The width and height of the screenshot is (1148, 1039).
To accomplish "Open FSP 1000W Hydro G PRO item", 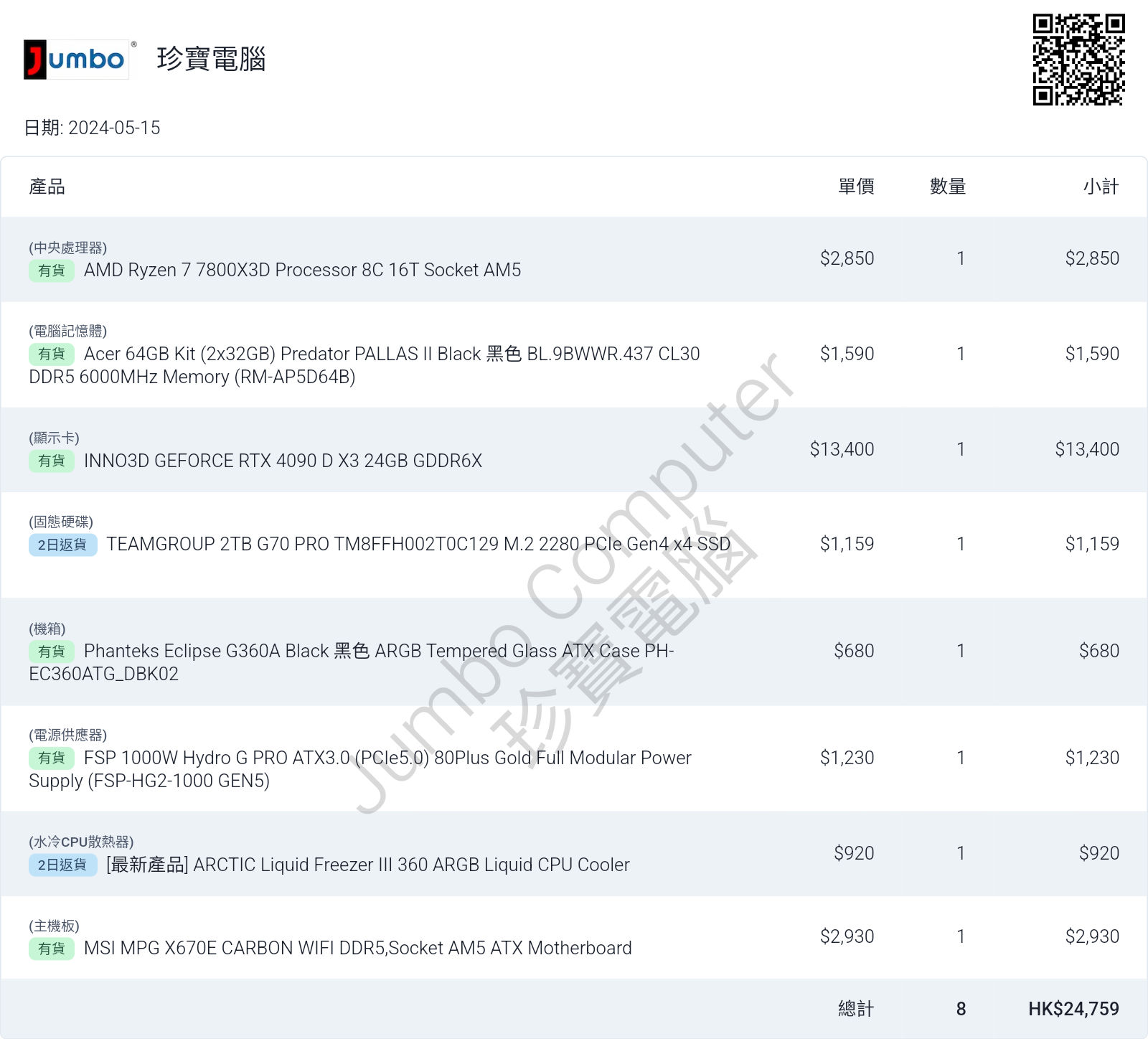I will click(360, 769).
